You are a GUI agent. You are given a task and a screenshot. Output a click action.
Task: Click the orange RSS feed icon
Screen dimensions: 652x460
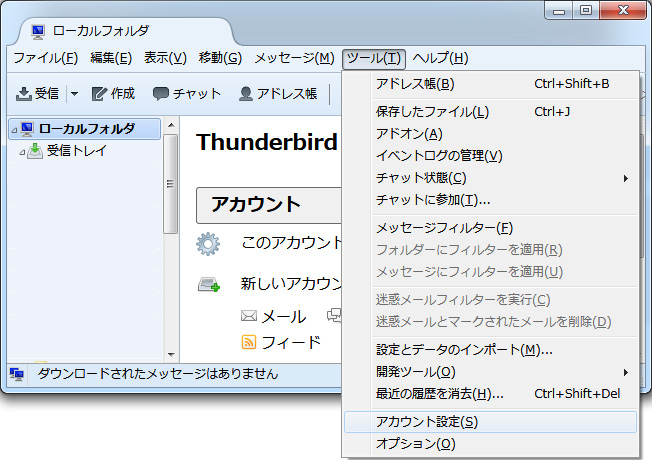(x=249, y=342)
